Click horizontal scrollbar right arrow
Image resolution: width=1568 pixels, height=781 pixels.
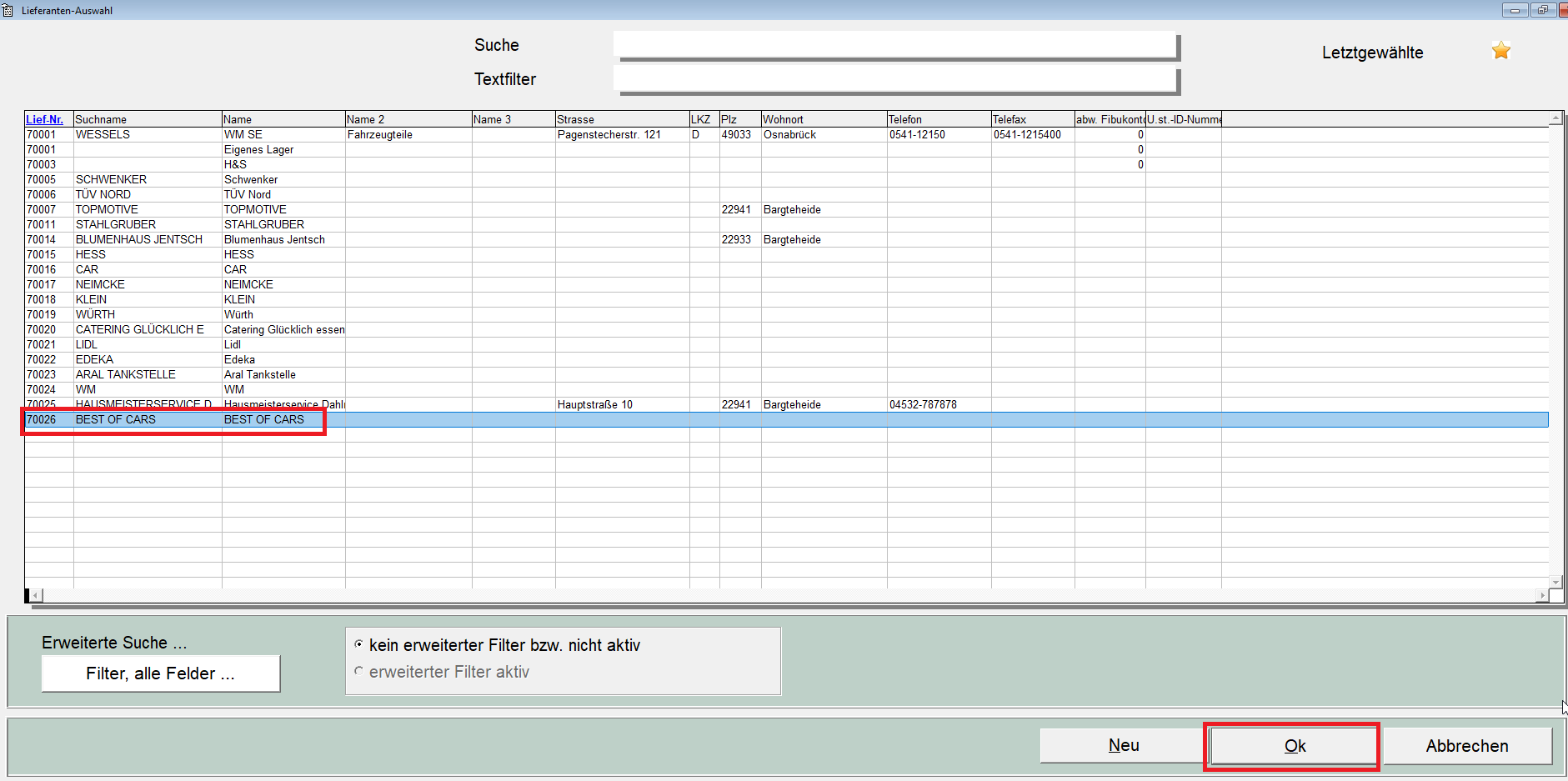click(x=1543, y=595)
